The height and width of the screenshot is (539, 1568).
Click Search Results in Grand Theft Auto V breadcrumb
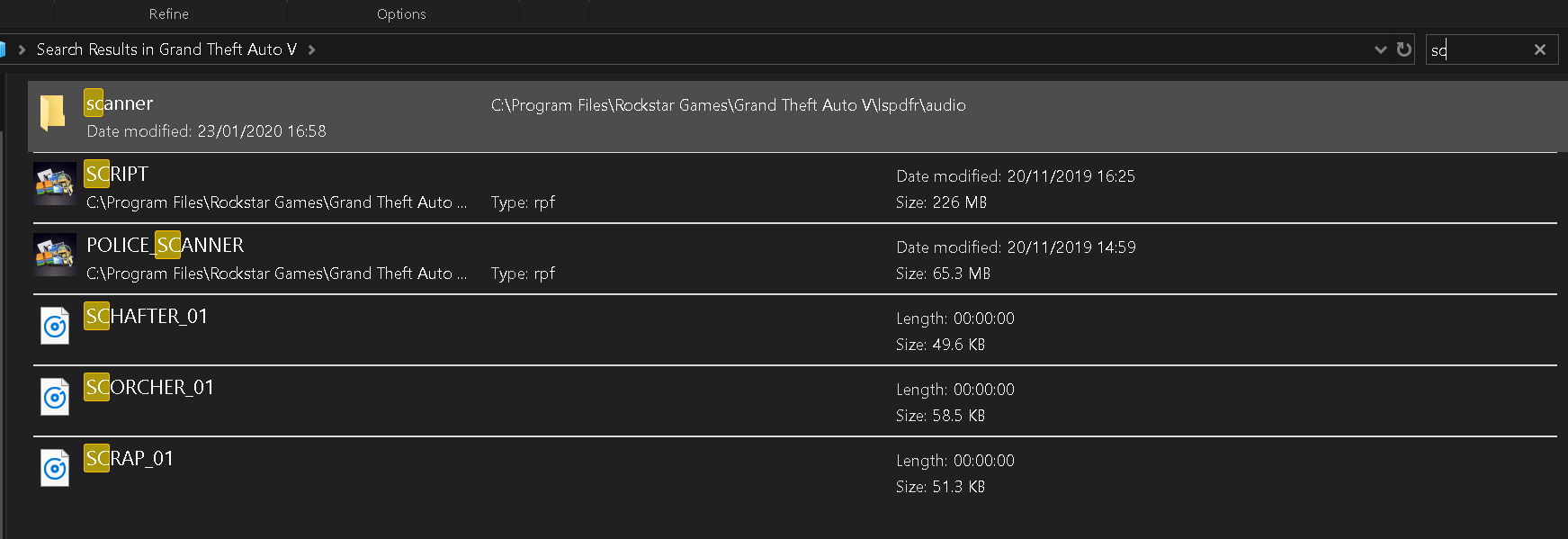coord(166,49)
